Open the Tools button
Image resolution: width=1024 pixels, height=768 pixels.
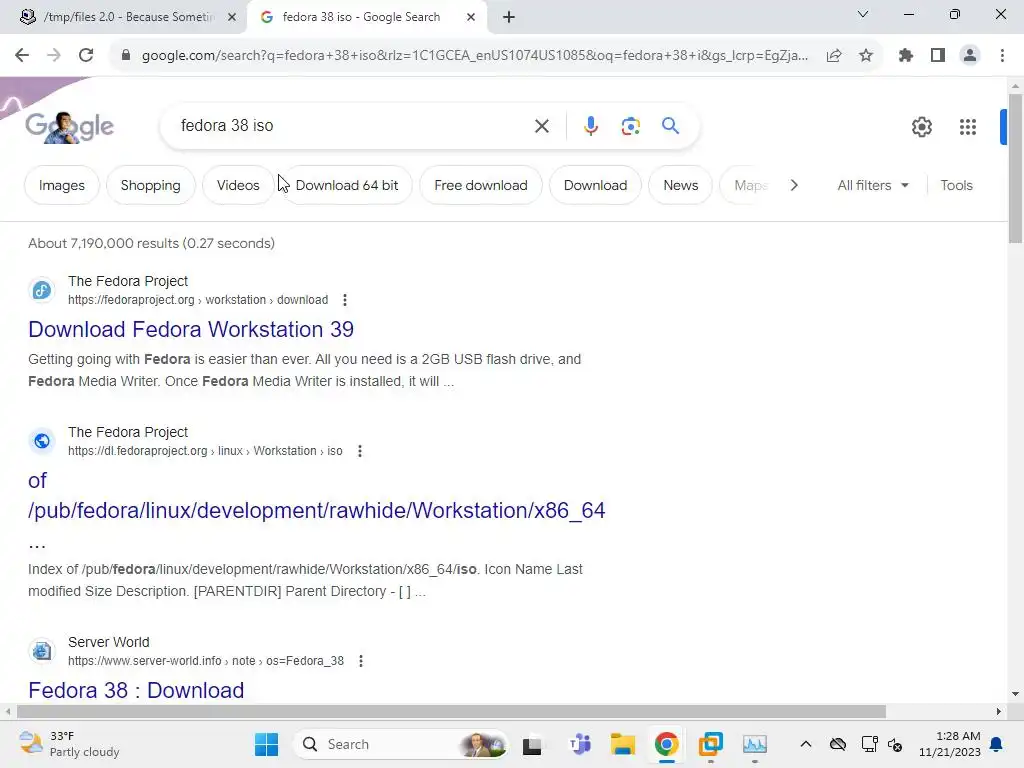[956, 185]
